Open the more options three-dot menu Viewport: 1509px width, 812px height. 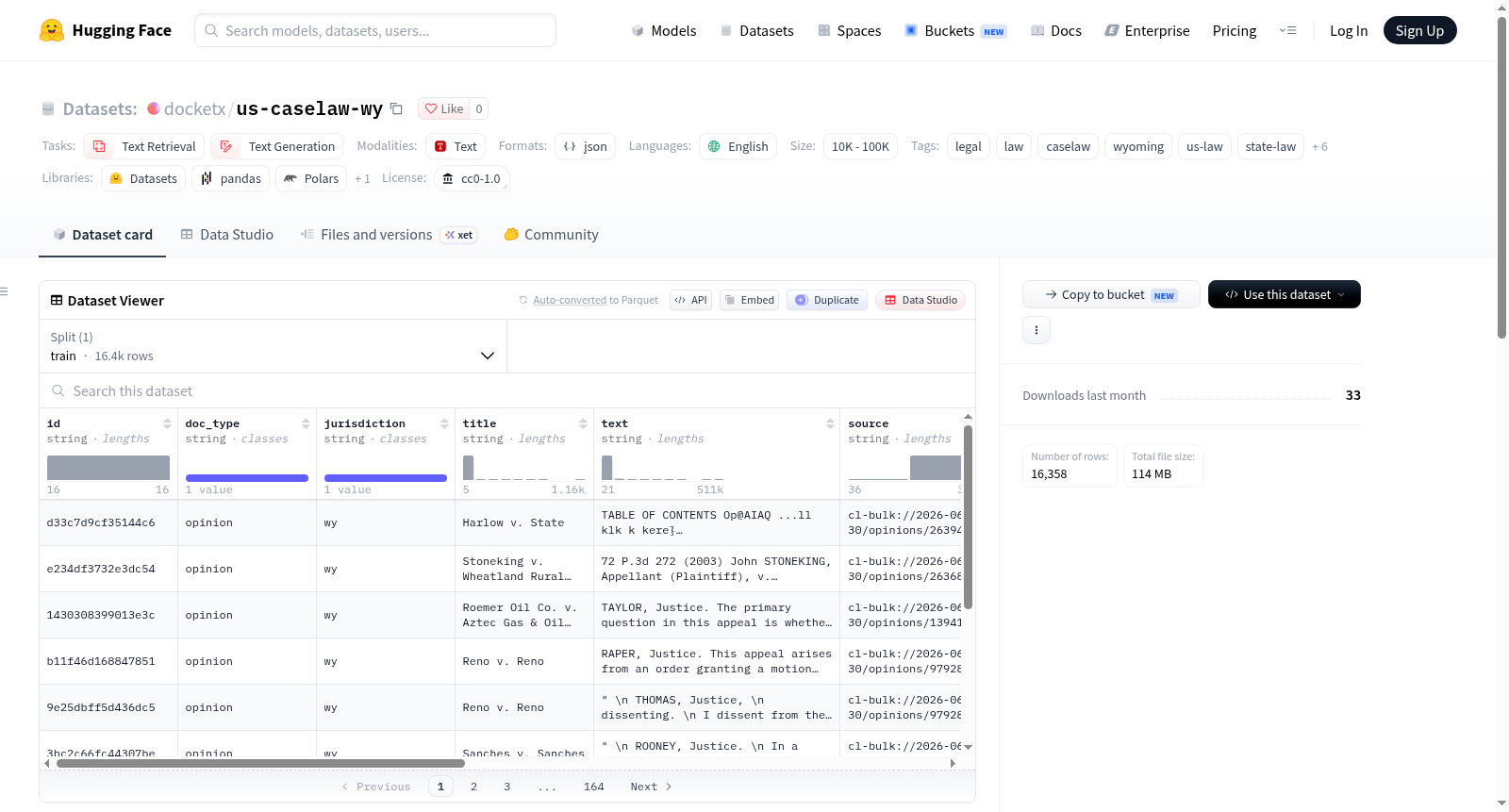click(1036, 330)
